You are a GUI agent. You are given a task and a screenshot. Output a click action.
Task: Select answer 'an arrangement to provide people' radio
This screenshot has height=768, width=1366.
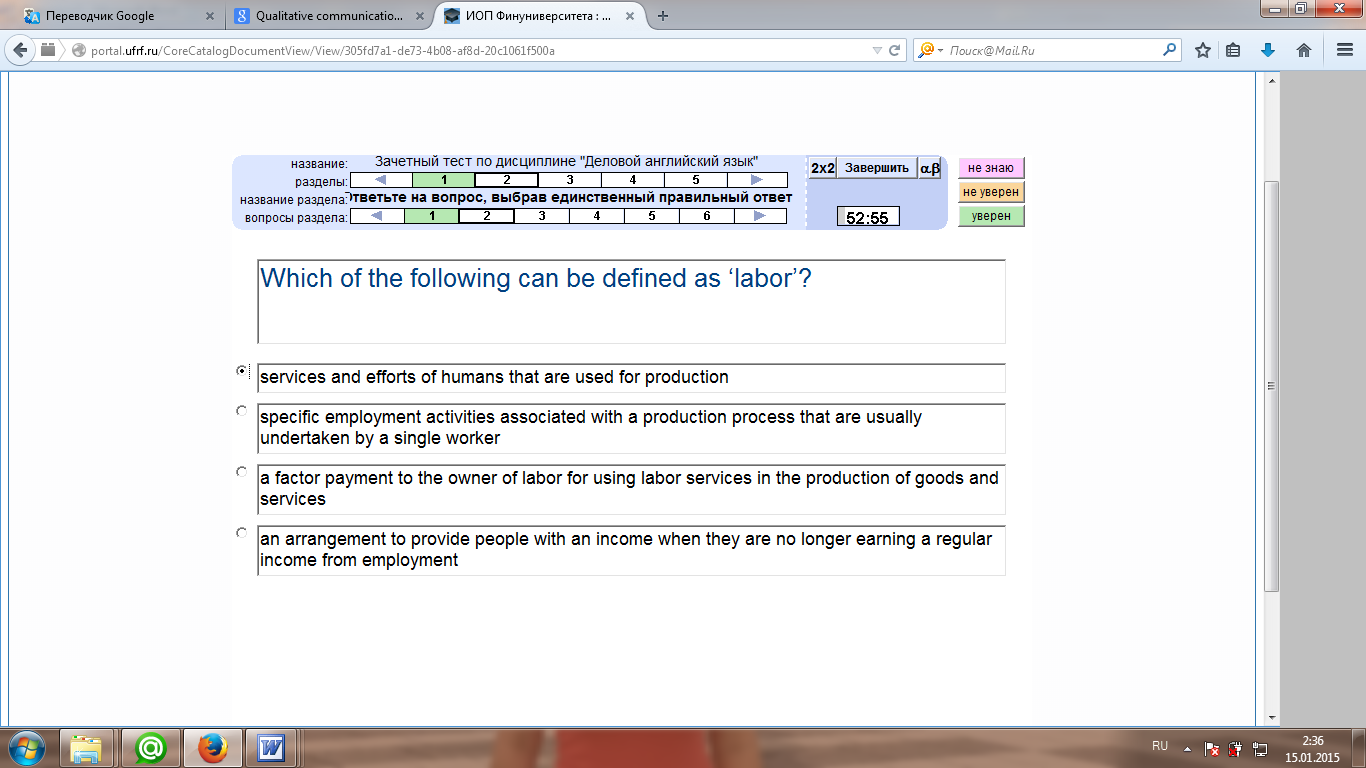point(242,533)
